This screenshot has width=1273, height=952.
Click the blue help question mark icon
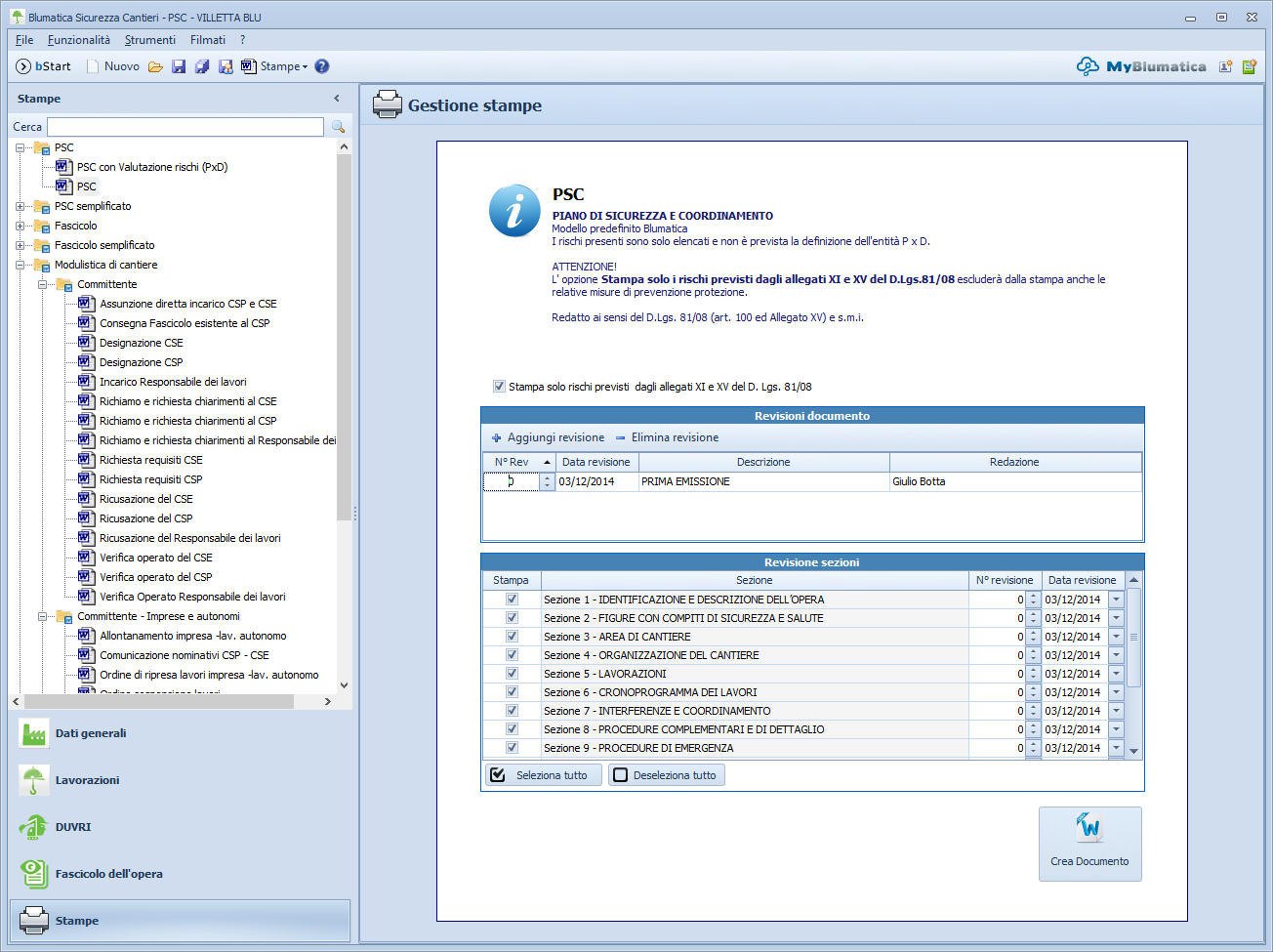322,66
